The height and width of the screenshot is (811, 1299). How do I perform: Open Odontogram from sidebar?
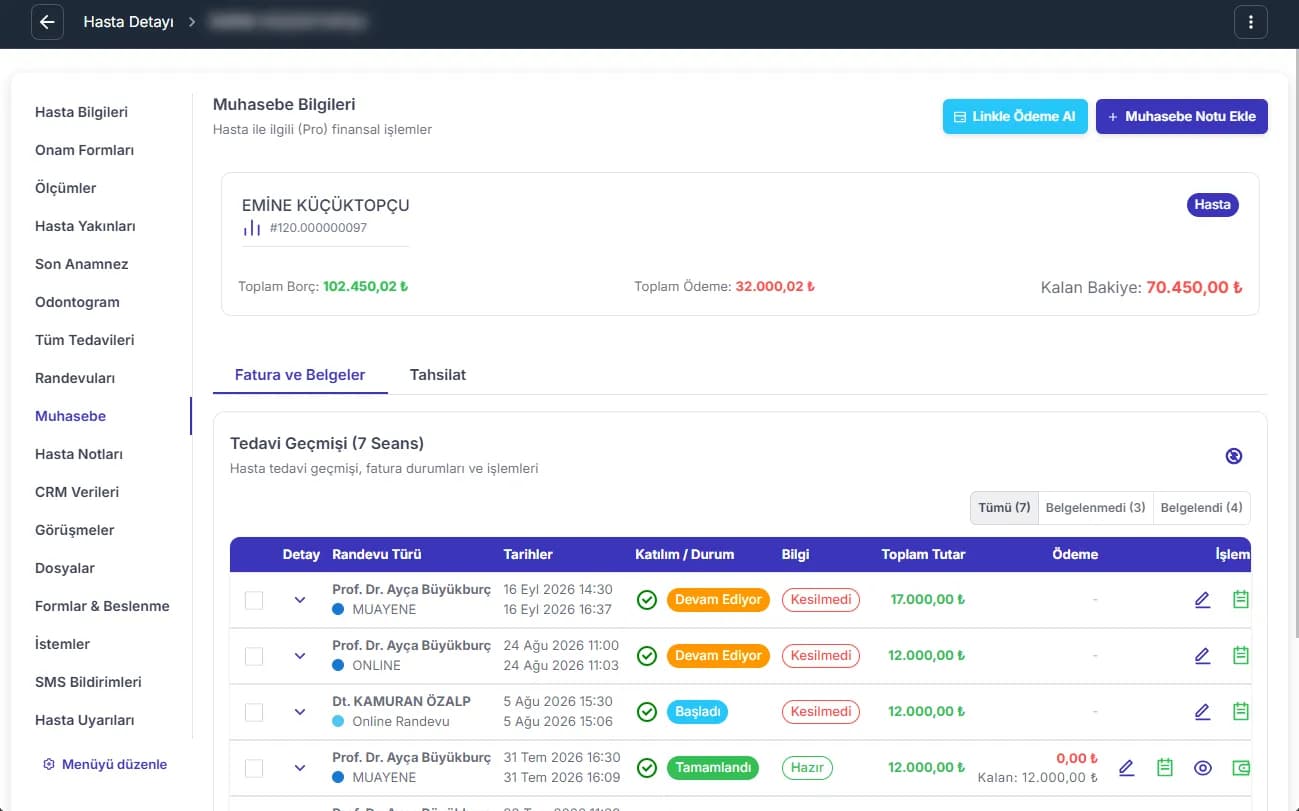(77, 302)
